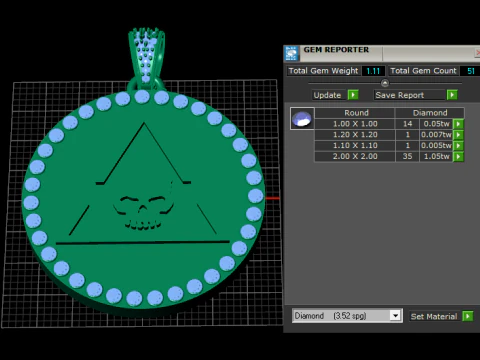Click the green arrow for 1.20 X 1.20 row
Image resolution: width=480 pixels, height=360 pixels.
coord(458,135)
